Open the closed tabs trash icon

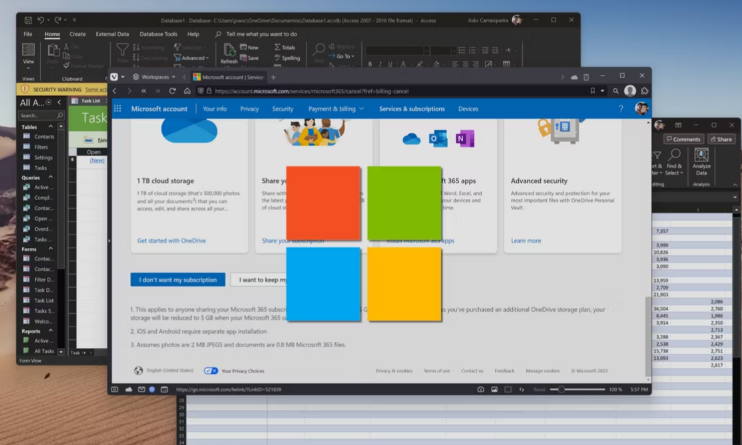click(586, 77)
